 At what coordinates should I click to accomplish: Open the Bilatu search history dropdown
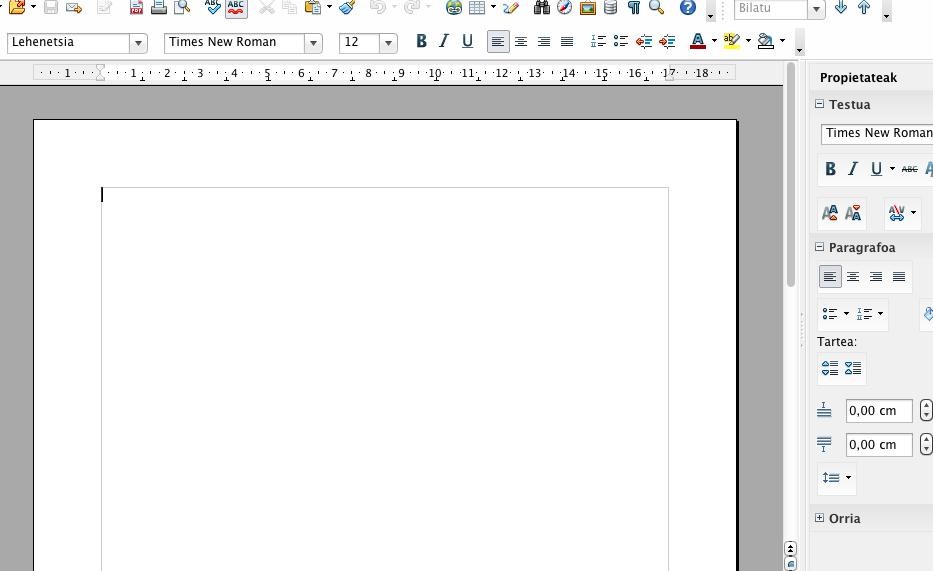pyautogui.click(x=816, y=8)
